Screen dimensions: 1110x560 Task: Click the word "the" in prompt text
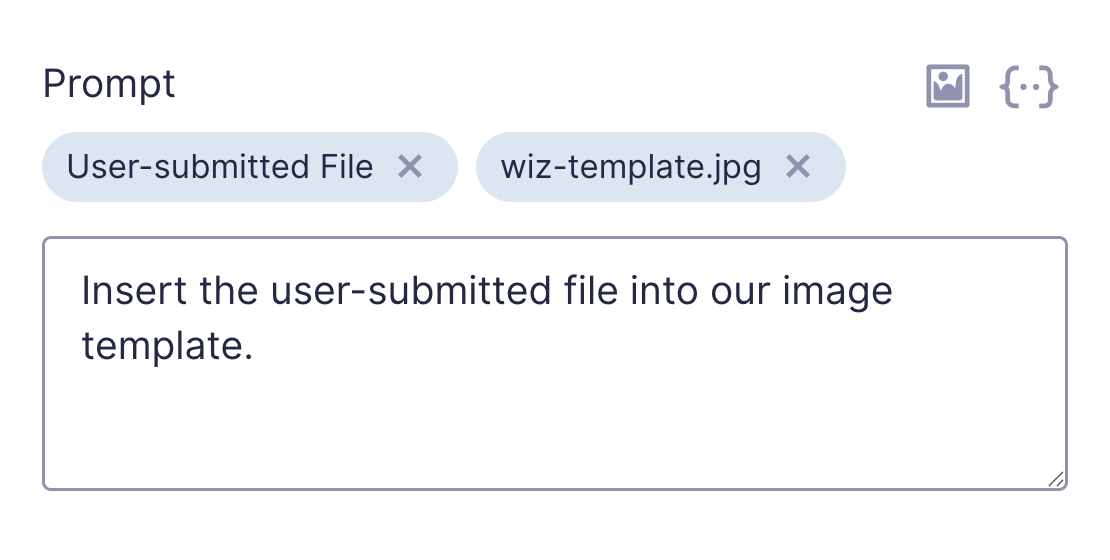[x=229, y=291]
